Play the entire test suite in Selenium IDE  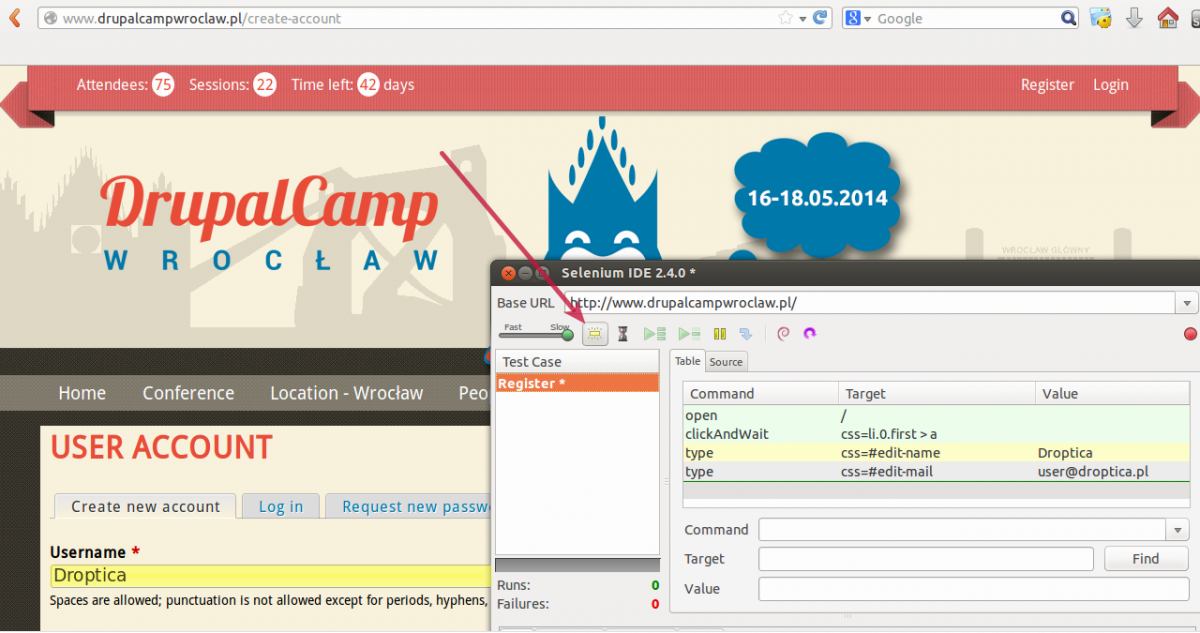pyautogui.click(x=655, y=334)
